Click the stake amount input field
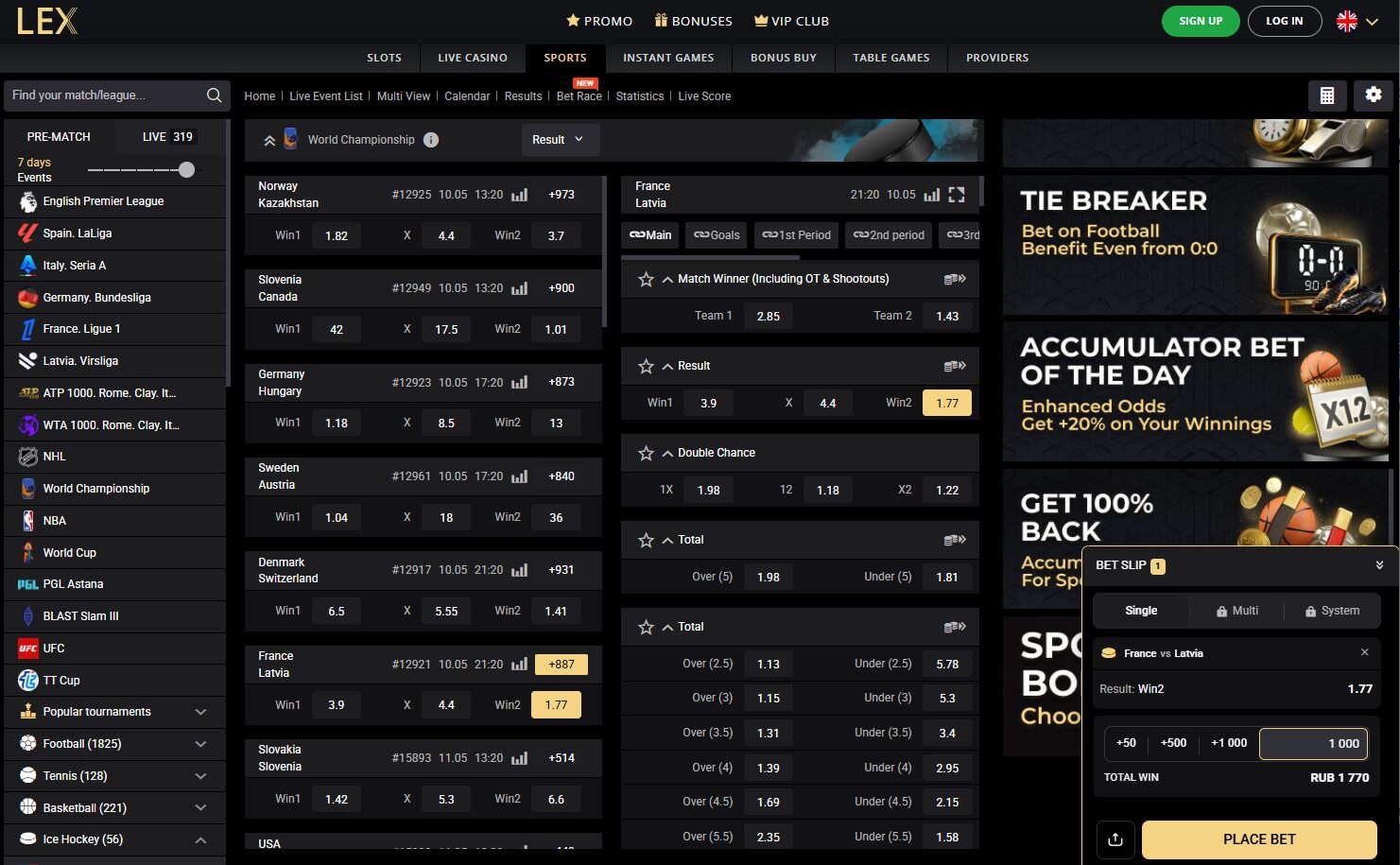The image size is (1400, 865). (1314, 744)
